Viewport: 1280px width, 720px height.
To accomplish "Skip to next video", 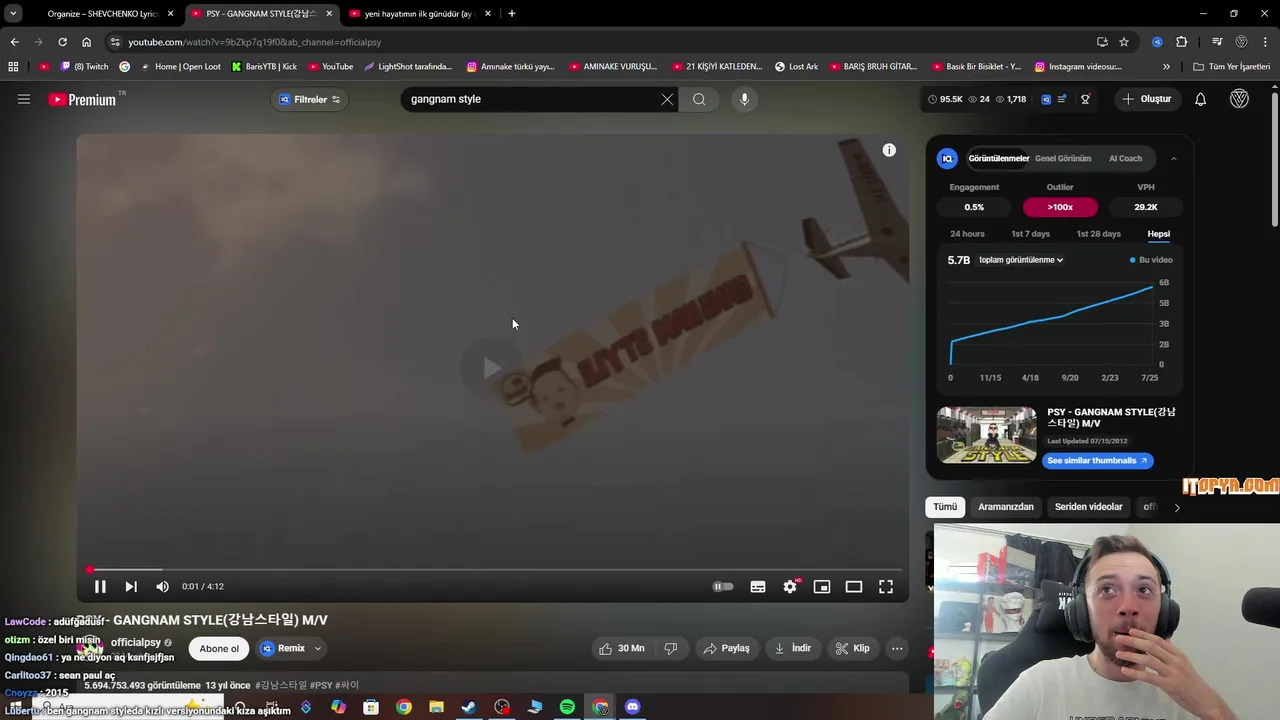I will [x=131, y=587].
